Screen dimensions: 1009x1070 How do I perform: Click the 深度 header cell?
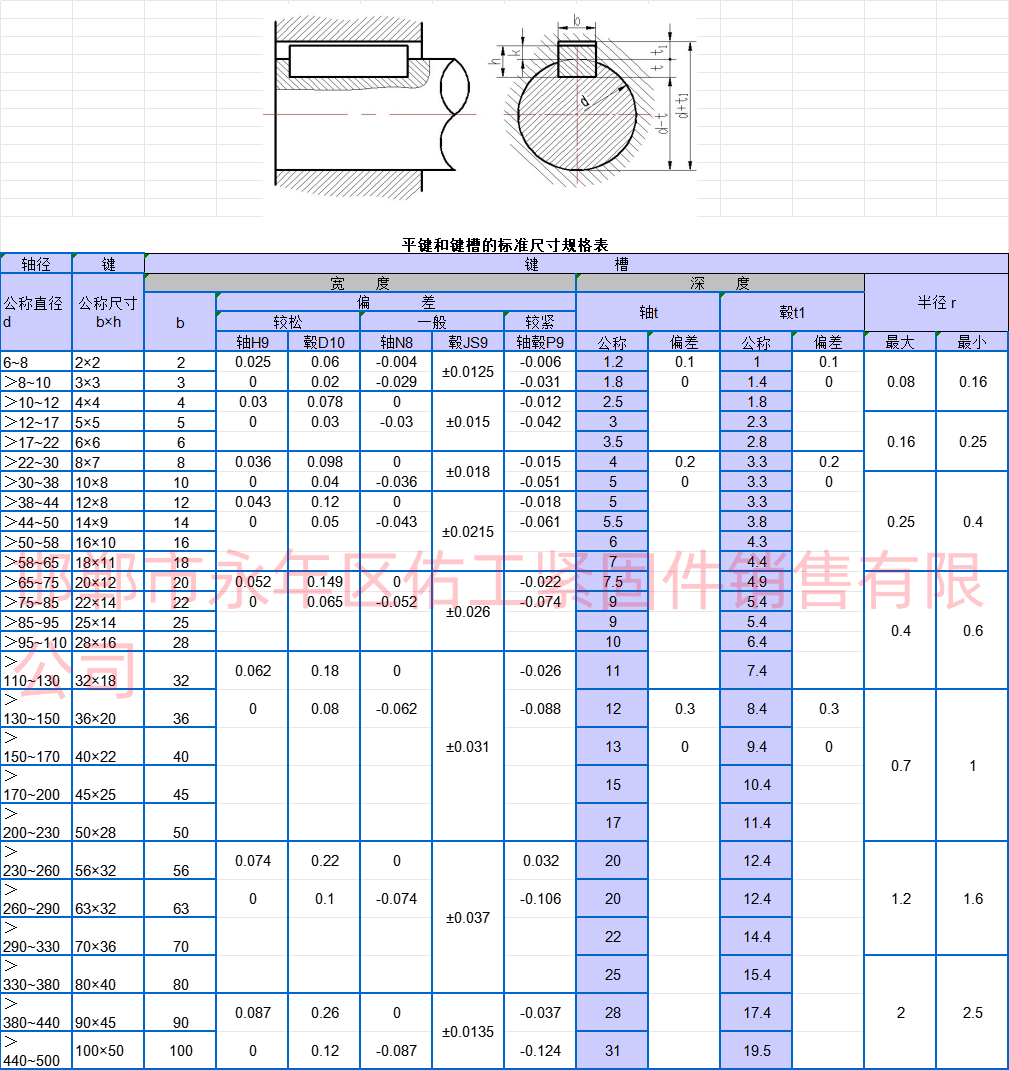720,281
